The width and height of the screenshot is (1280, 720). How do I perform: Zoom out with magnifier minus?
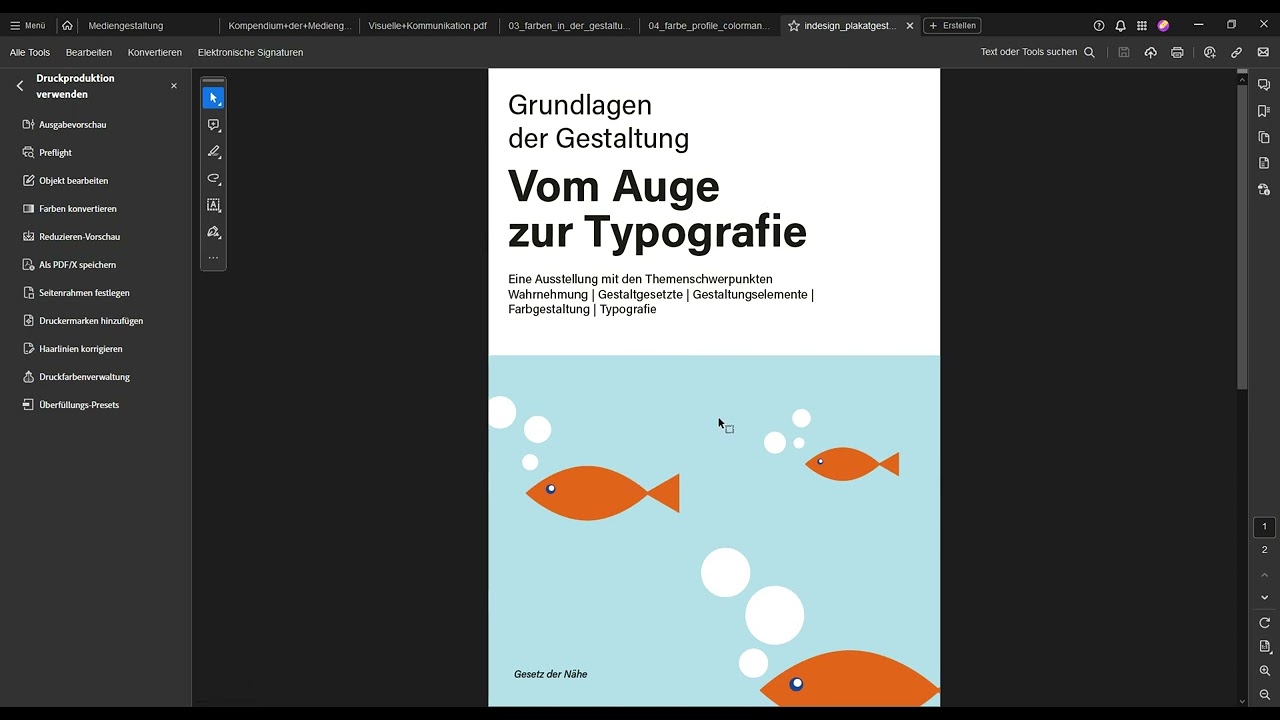point(1264,695)
